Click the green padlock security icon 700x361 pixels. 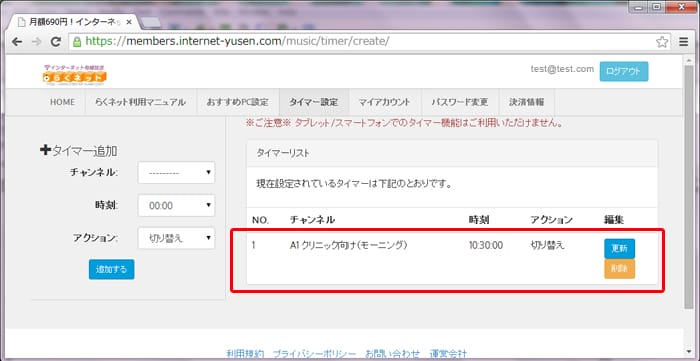(77, 42)
